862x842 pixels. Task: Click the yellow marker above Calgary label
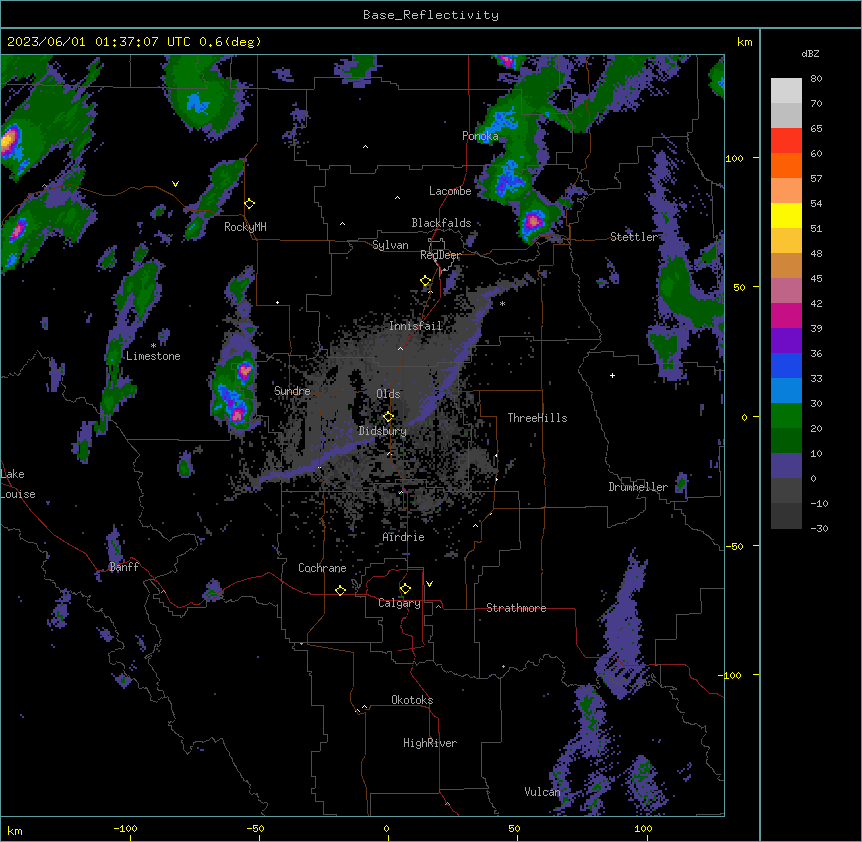pos(405,589)
